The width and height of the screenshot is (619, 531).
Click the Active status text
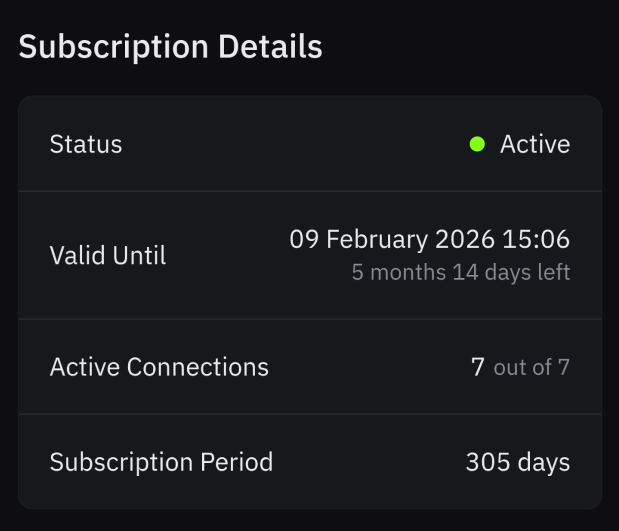pos(535,144)
